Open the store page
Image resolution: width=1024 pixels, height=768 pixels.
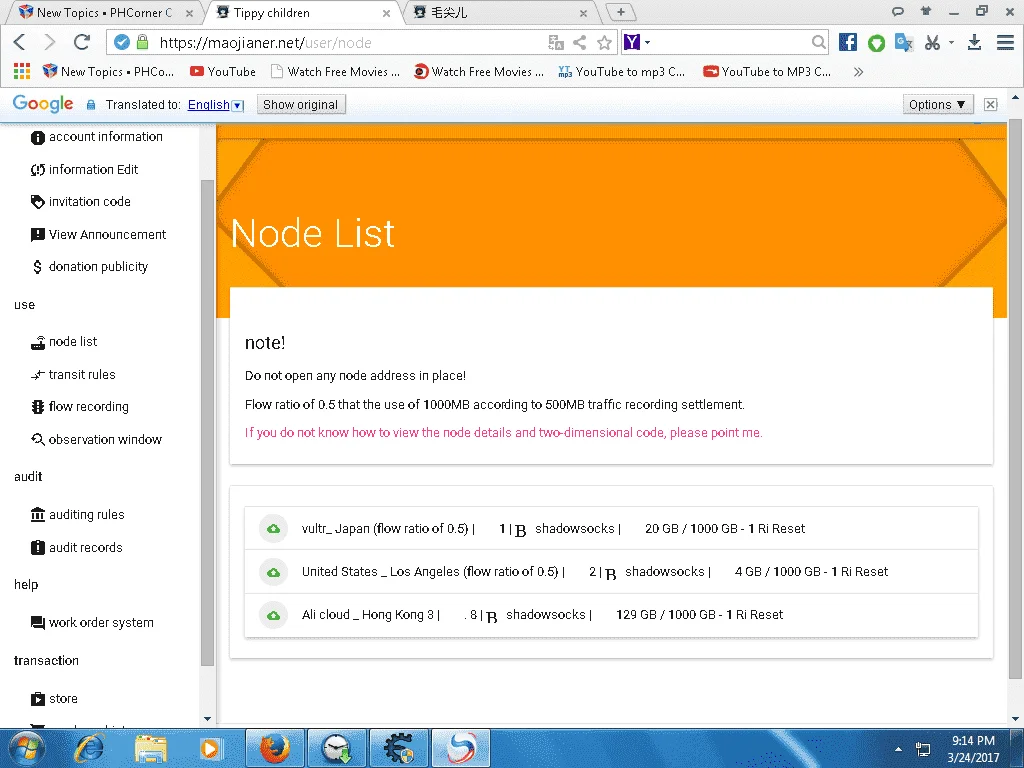point(54,699)
